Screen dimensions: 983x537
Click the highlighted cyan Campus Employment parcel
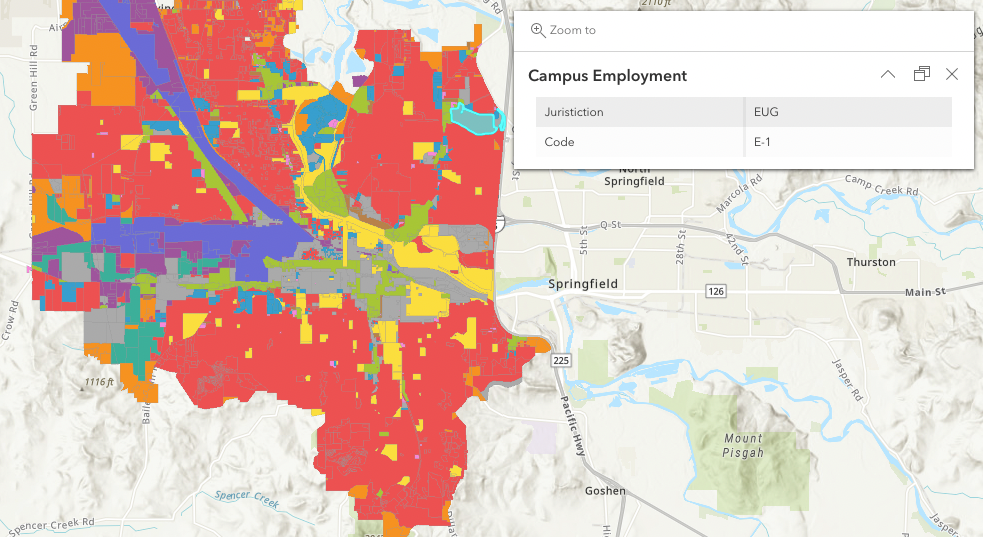tap(475, 120)
